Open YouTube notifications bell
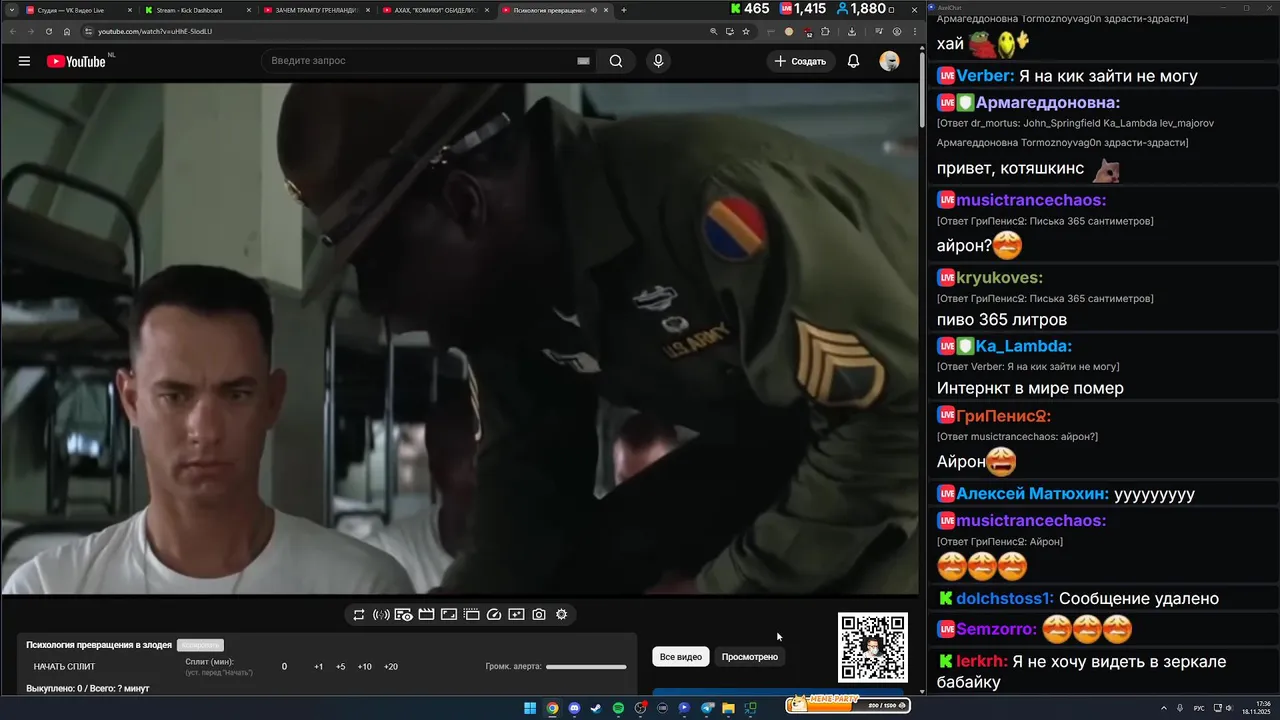Viewport: 1280px width, 720px height. [853, 61]
